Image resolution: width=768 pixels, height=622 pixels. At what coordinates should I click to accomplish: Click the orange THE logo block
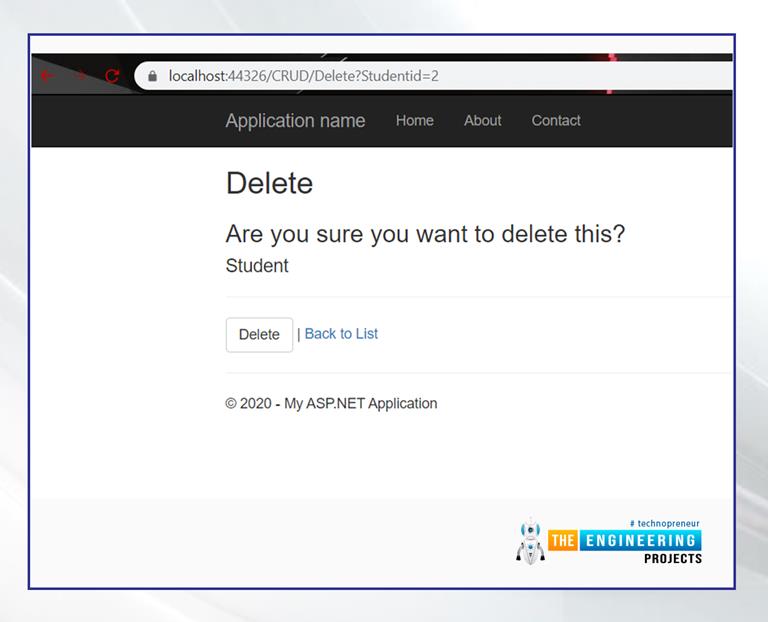tap(563, 541)
